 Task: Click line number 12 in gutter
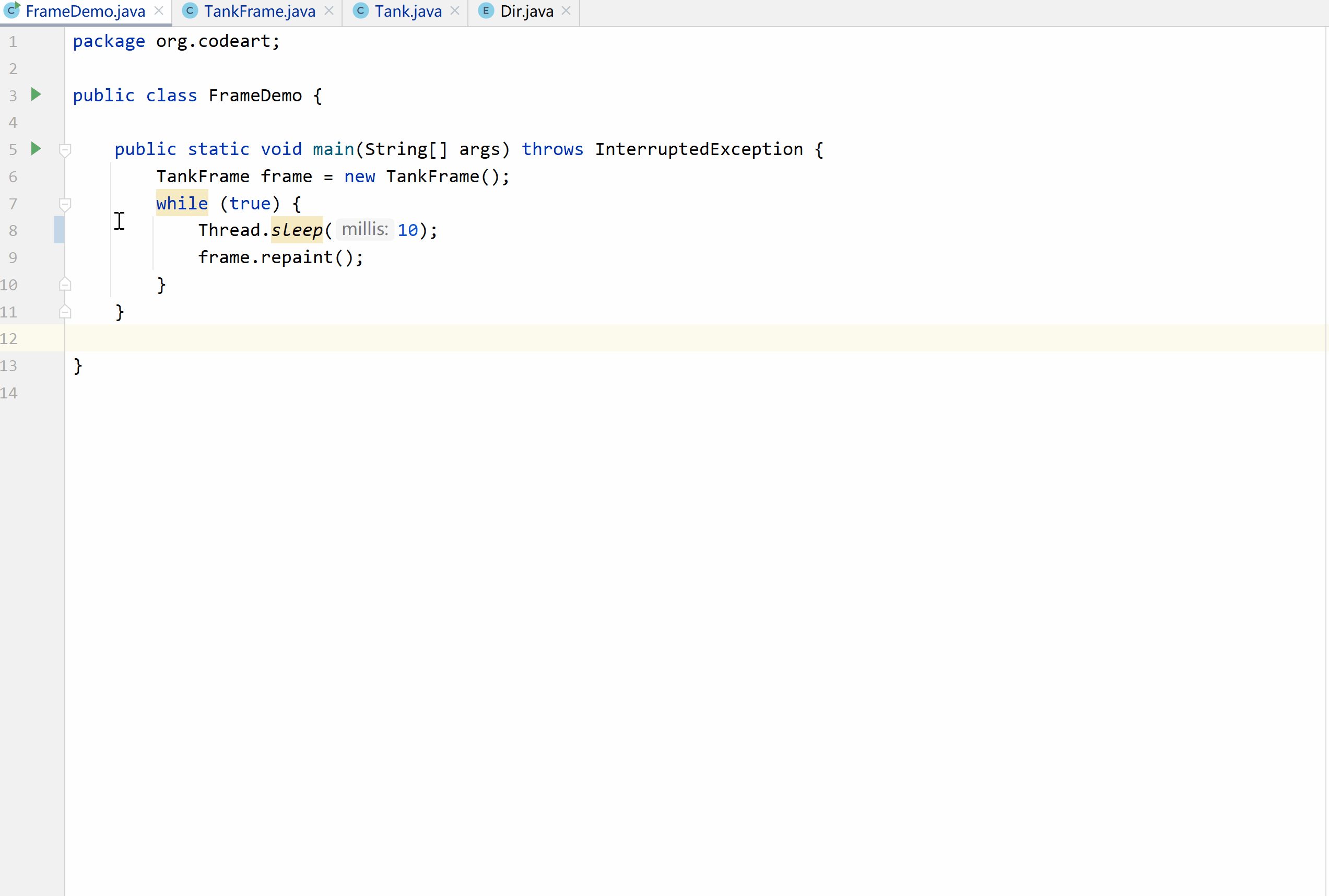coord(9,339)
